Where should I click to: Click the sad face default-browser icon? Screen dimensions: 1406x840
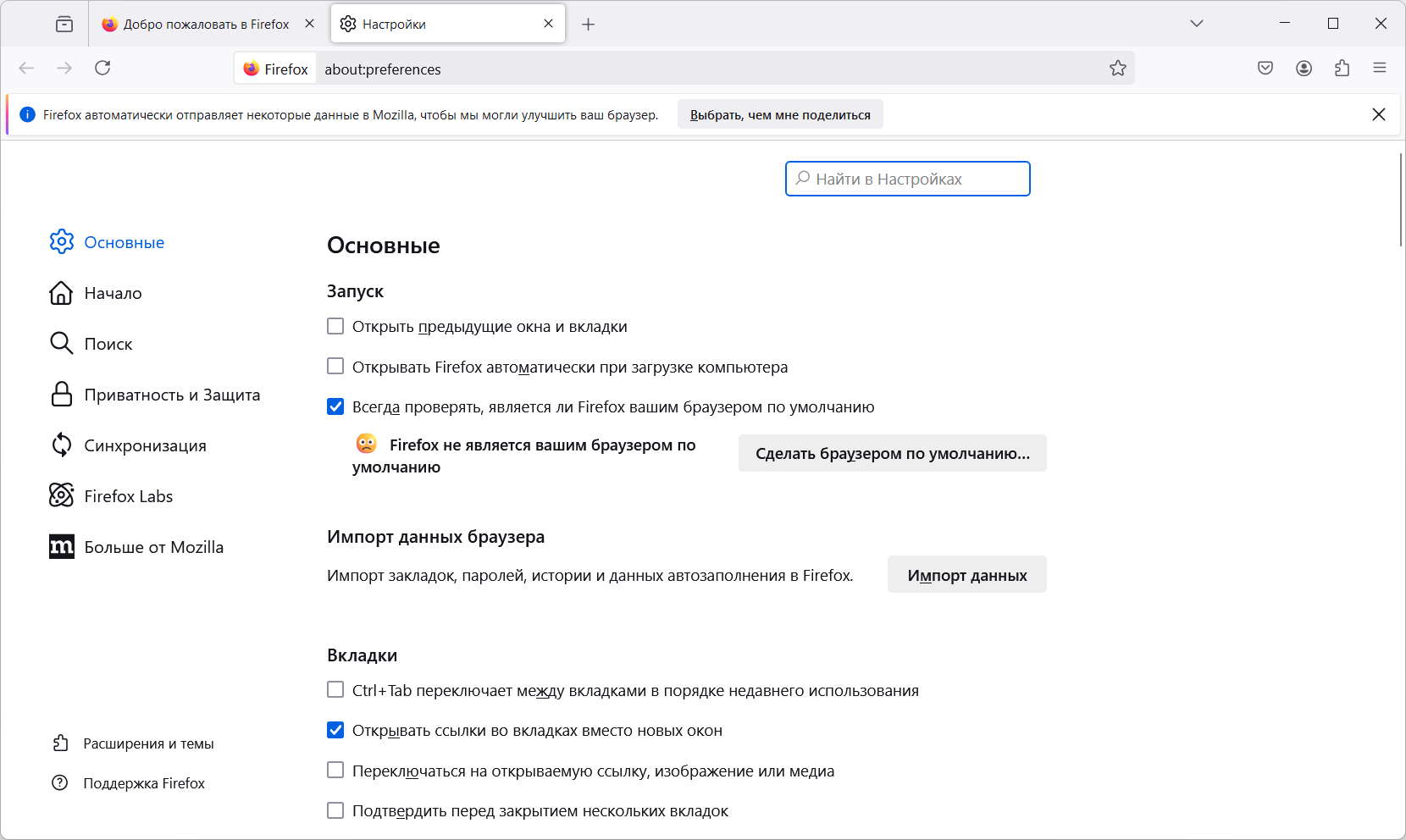tap(367, 444)
